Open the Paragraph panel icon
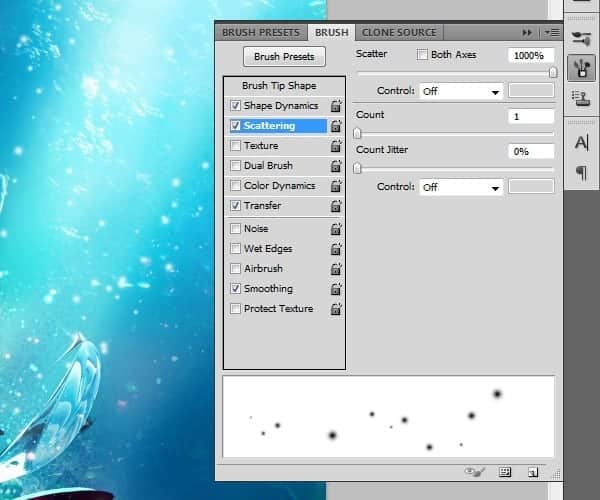 581,172
